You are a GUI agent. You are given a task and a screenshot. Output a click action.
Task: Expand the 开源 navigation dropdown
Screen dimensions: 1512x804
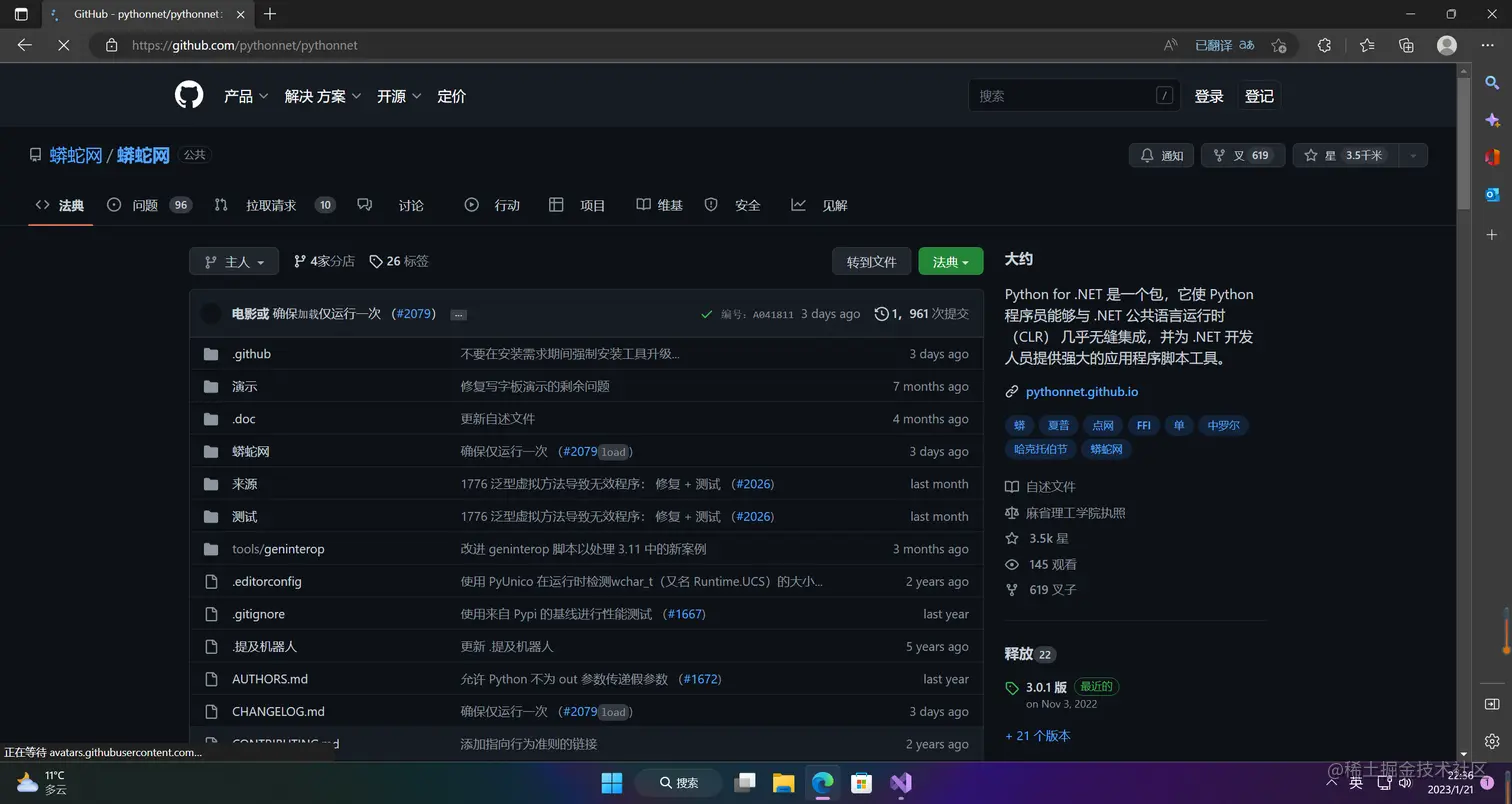click(399, 96)
